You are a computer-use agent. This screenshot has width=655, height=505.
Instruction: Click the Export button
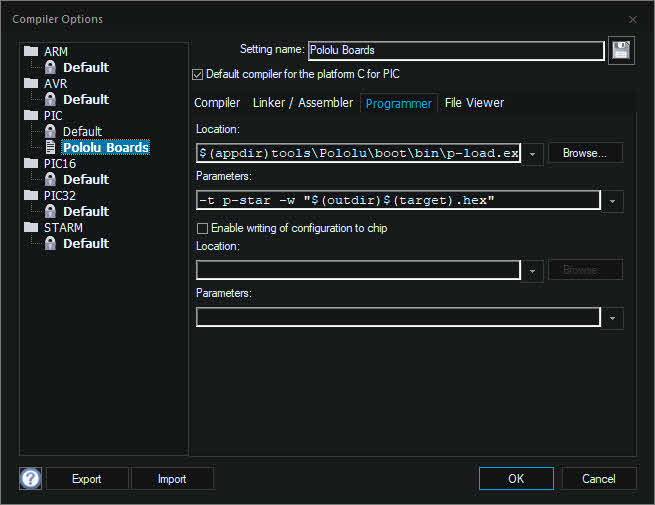click(x=86, y=479)
